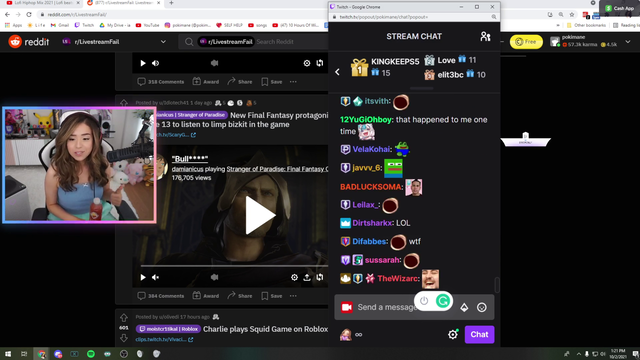The width and height of the screenshot is (640, 360).
Task: Click username BADLUCKSOMA in chat
Action: click(371, 187)
